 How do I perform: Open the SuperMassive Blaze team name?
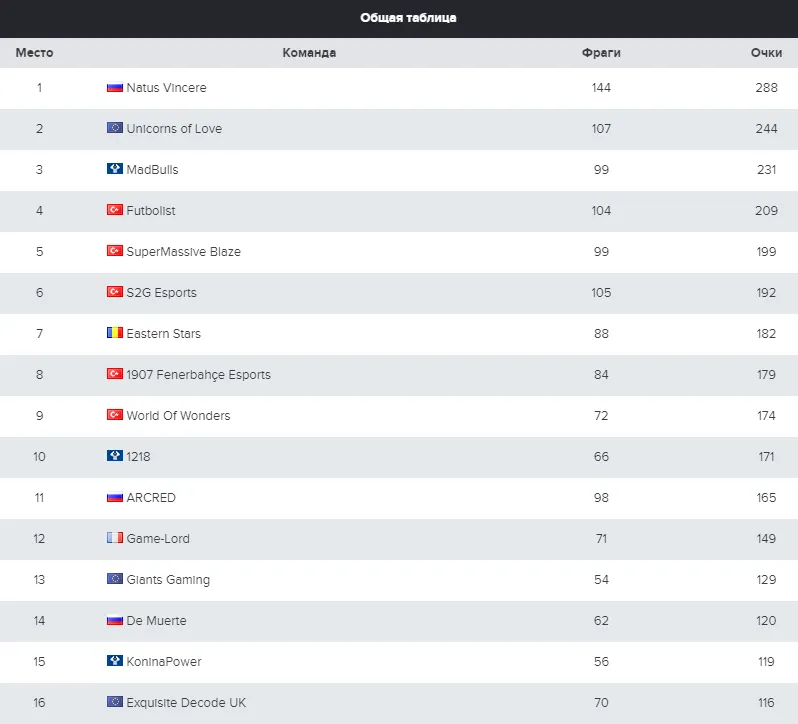tap(183, 252)
